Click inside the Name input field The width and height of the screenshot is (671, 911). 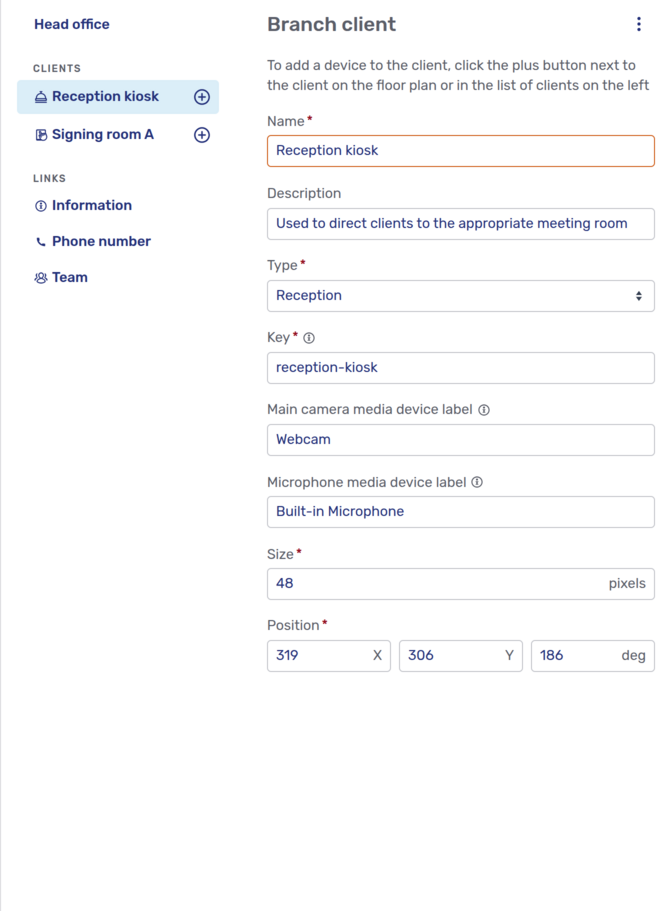point(460,151)
